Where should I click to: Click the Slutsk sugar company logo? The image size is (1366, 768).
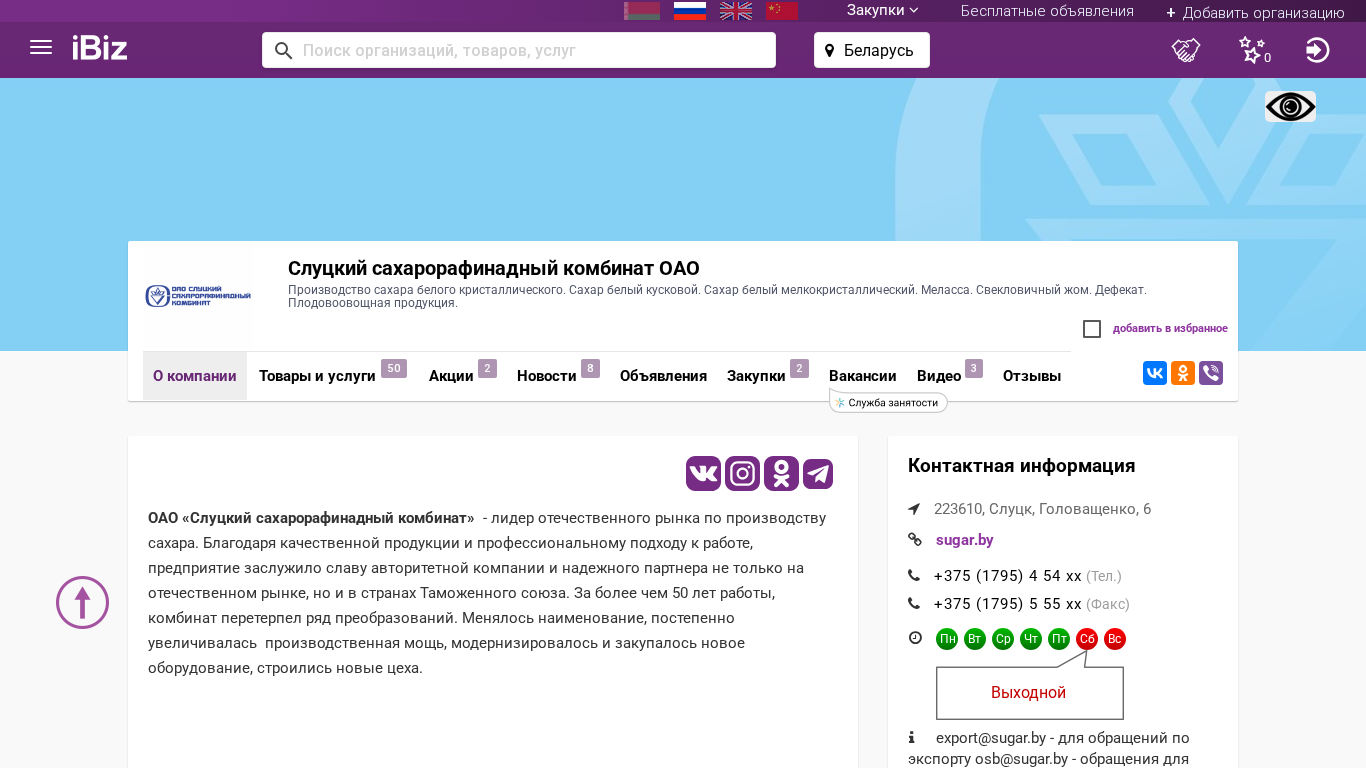pyautogui.click(x=198, y=296)
